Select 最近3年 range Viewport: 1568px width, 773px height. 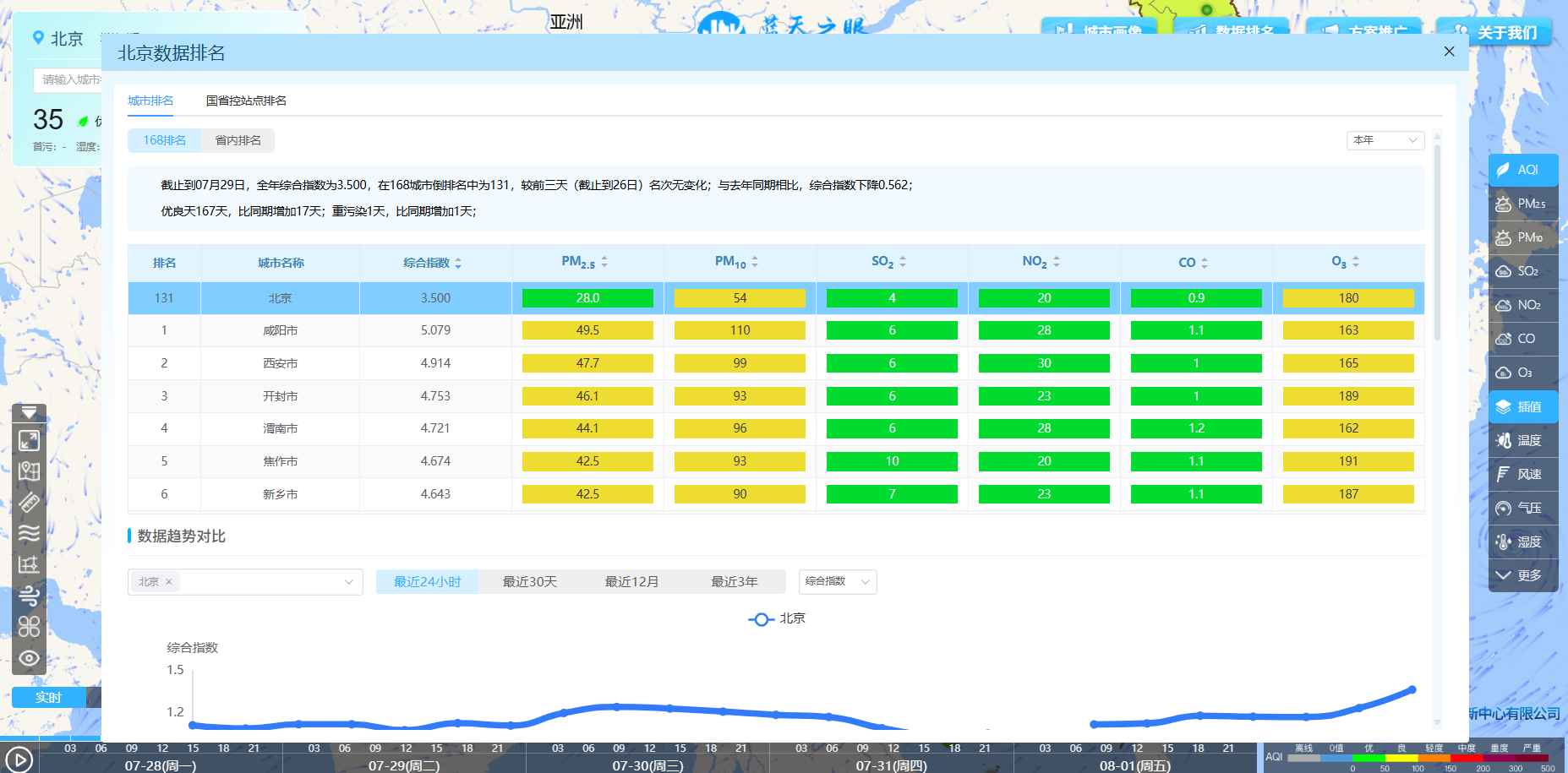point(734,582)
